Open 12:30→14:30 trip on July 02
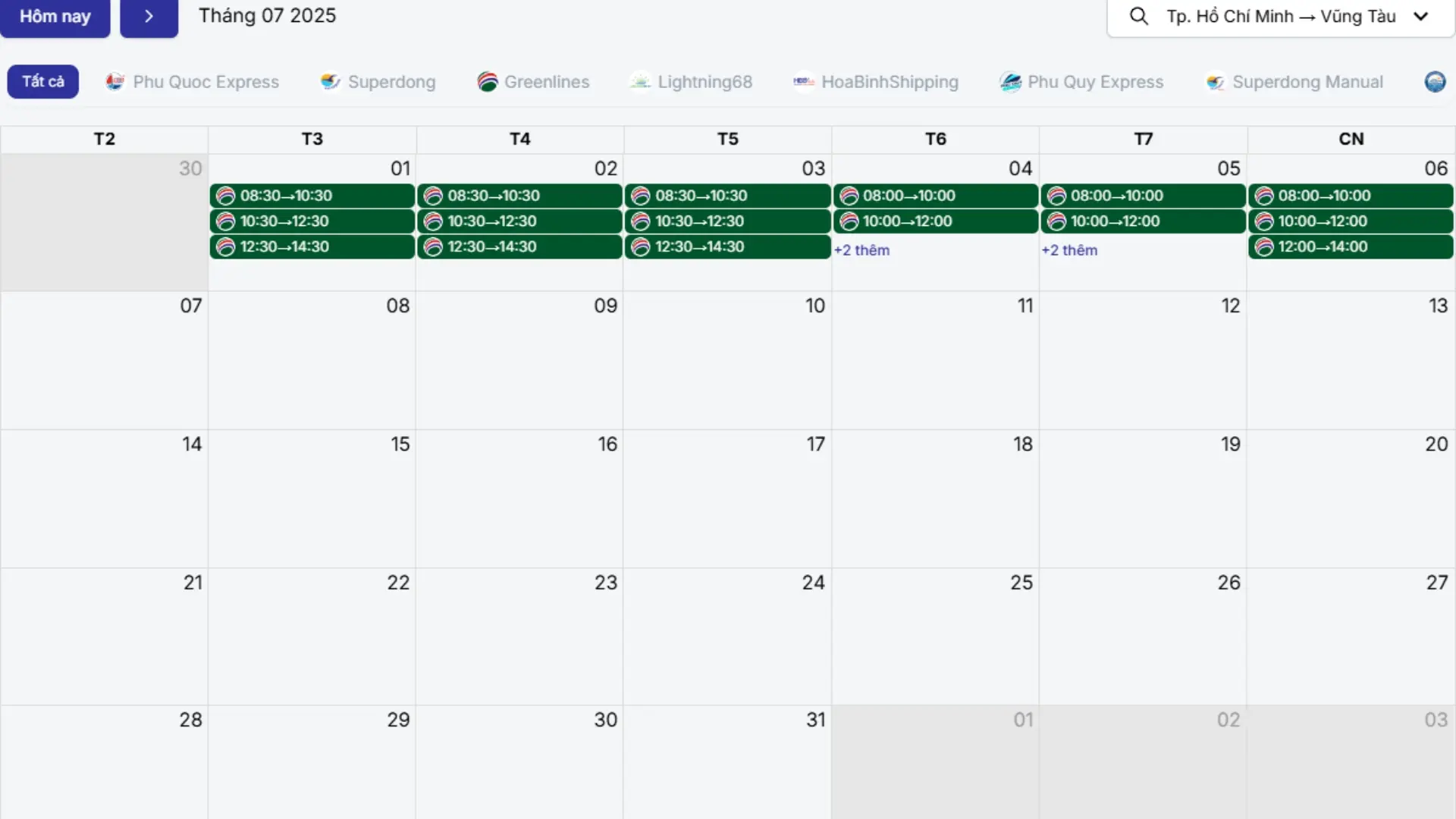The height and width of the screenshot is (819, 1456). 519,246
